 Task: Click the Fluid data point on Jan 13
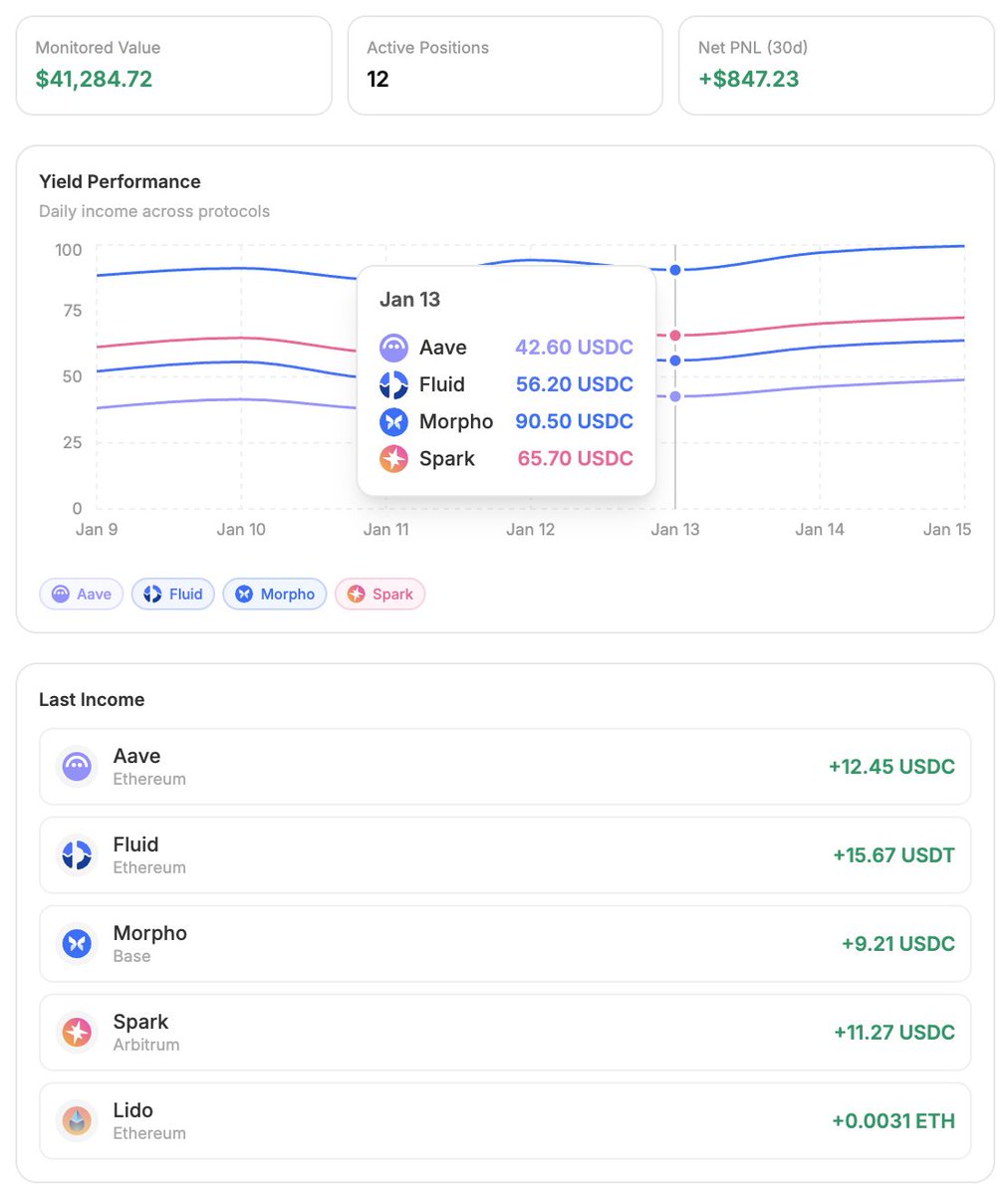coord(675,360)
